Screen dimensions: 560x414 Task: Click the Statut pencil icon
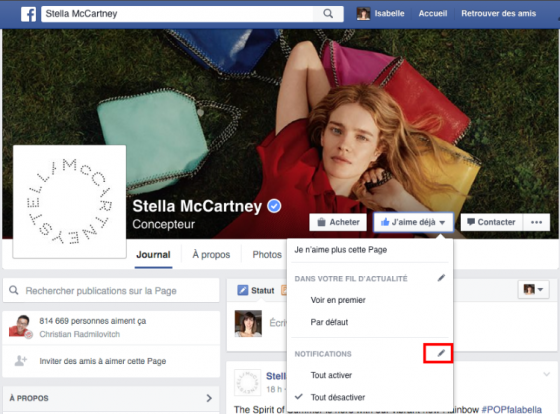click(x=242, y=290)
